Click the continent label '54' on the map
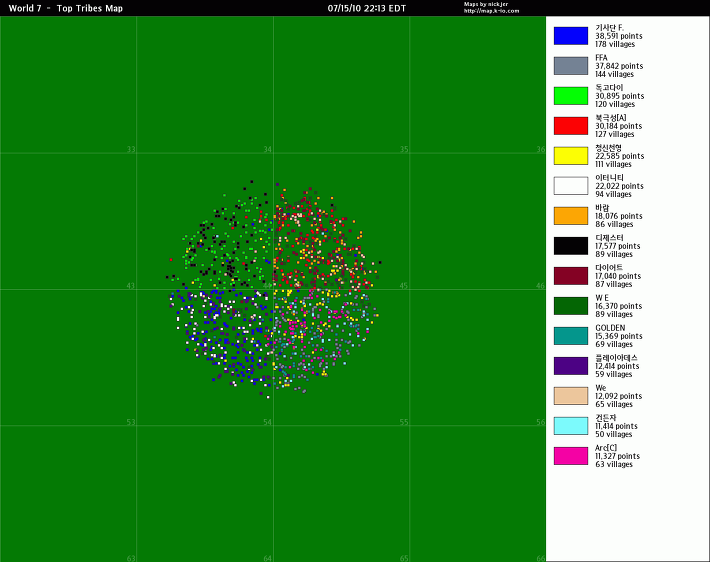 (268, 422)
